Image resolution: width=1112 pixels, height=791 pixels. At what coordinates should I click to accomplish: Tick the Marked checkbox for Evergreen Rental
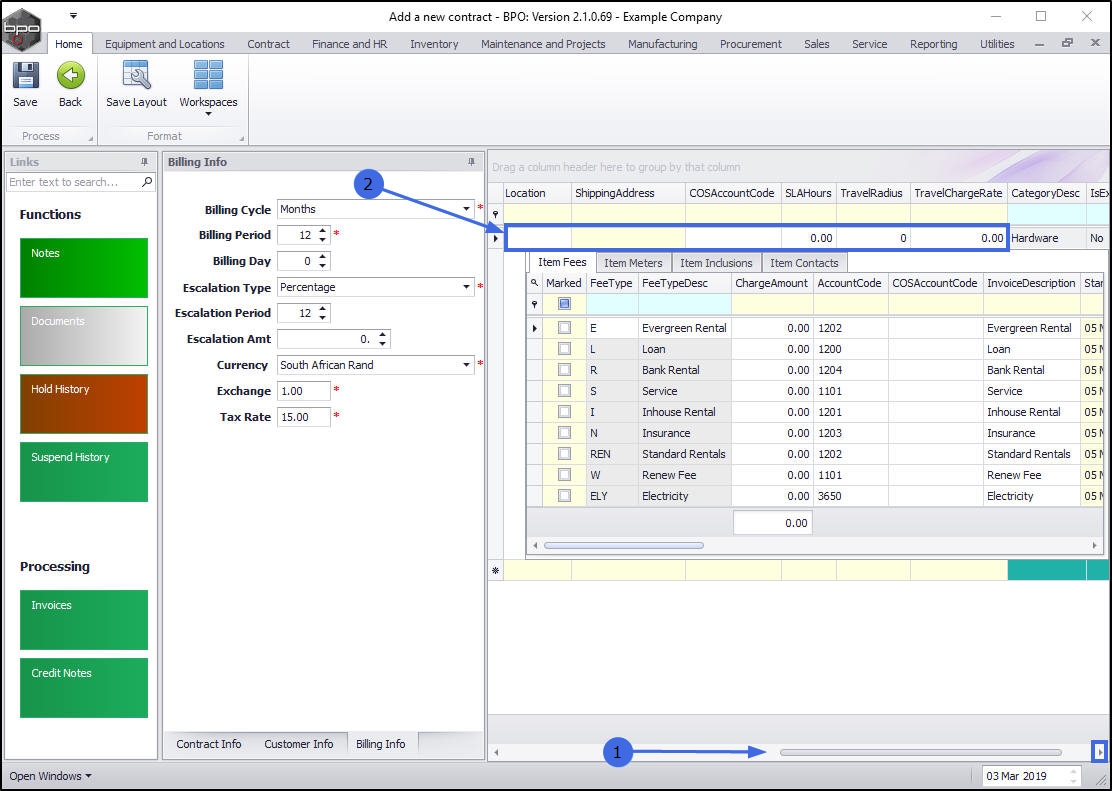click(564, 328)
